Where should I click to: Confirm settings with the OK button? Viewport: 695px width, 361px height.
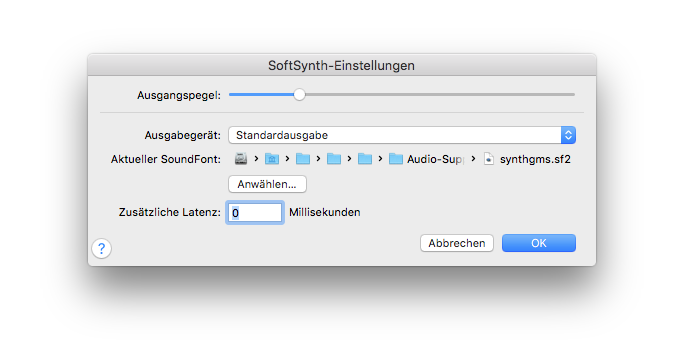pos(539,243)
